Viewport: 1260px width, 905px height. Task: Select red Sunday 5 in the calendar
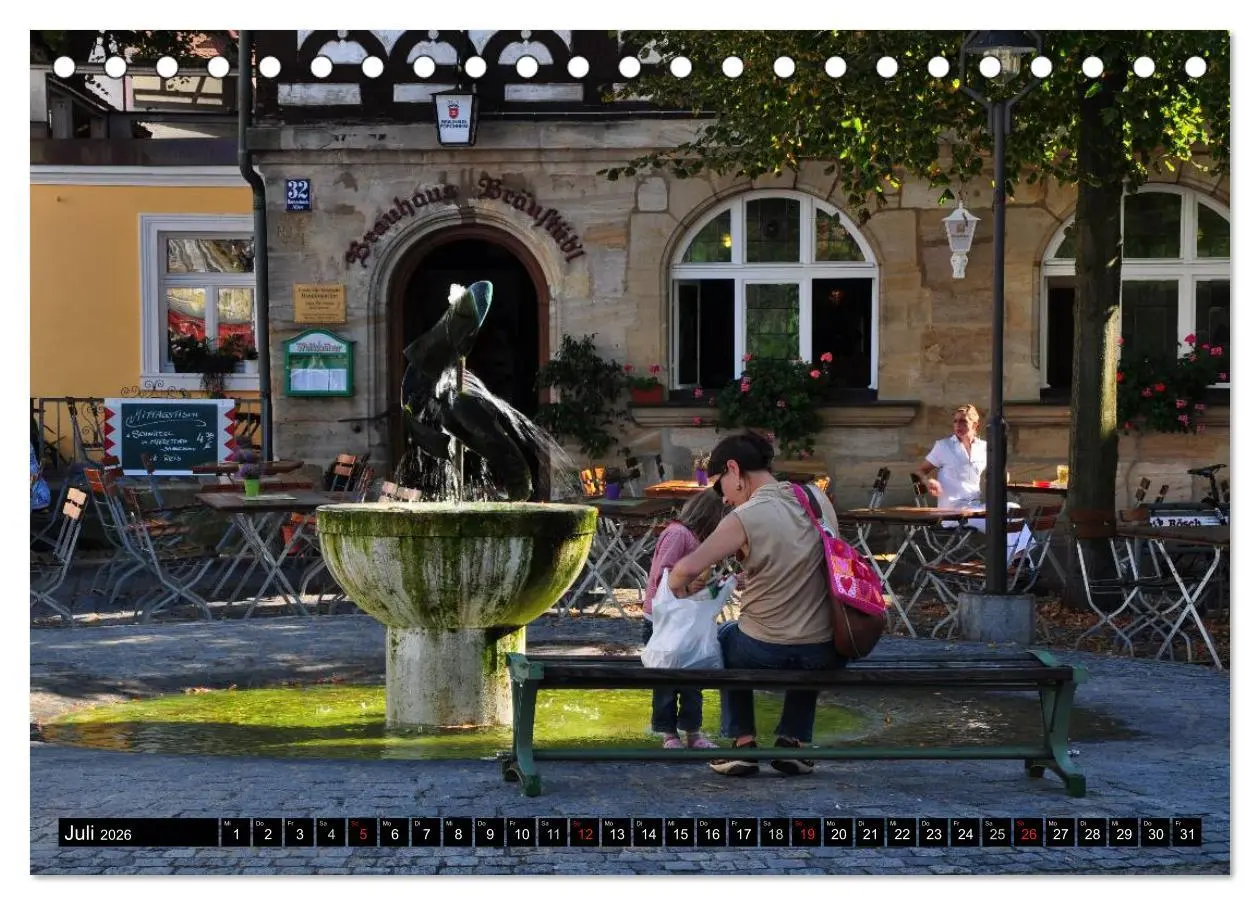coord(362,833)
